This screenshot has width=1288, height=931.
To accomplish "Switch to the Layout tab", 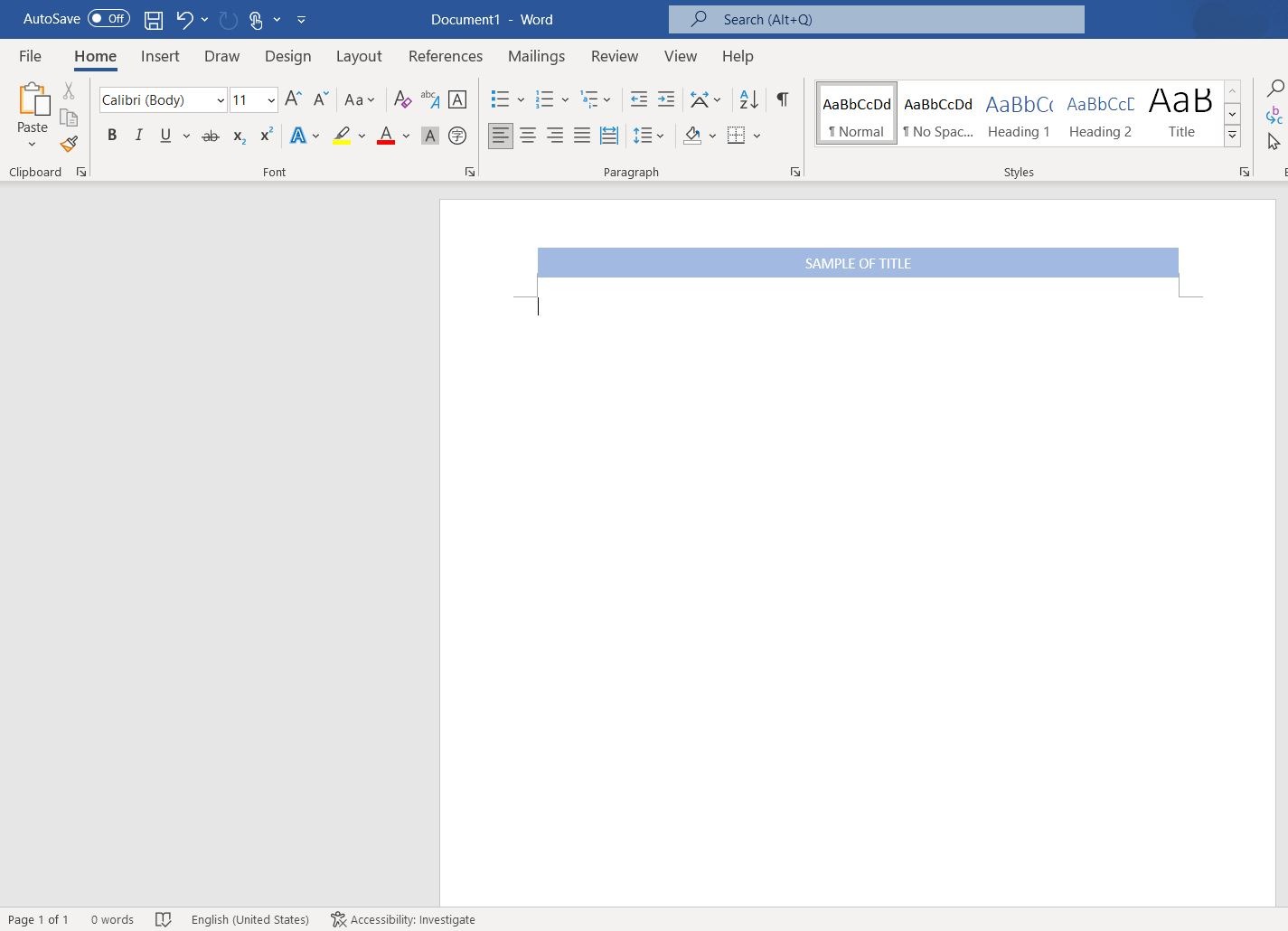I will [x=359, y=56].
